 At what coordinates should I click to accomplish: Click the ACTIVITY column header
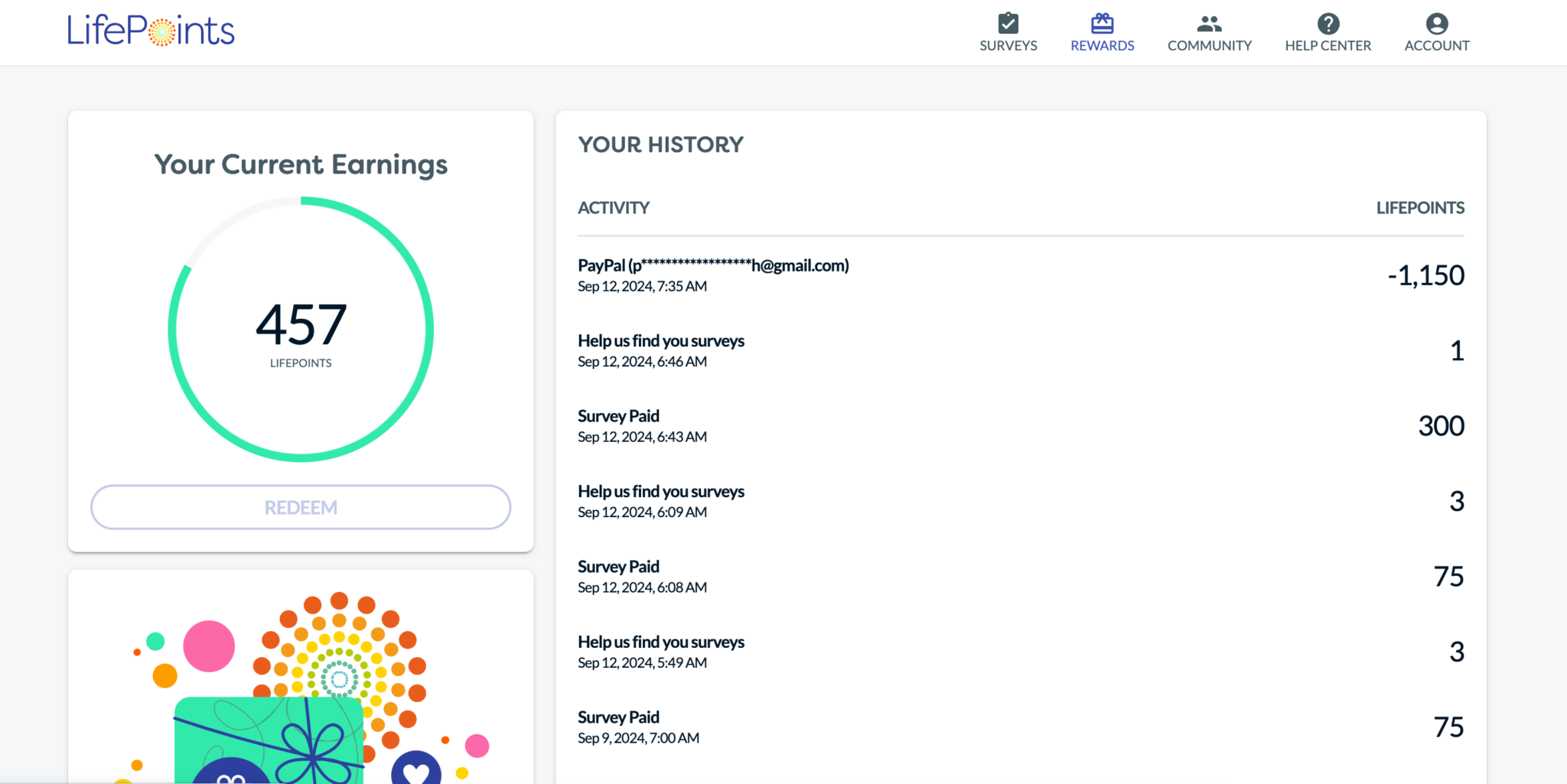613,207
